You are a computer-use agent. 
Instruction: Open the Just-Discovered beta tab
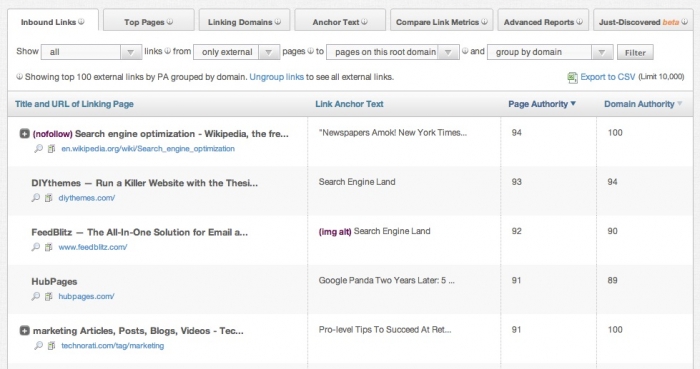[x=643, y=21]
